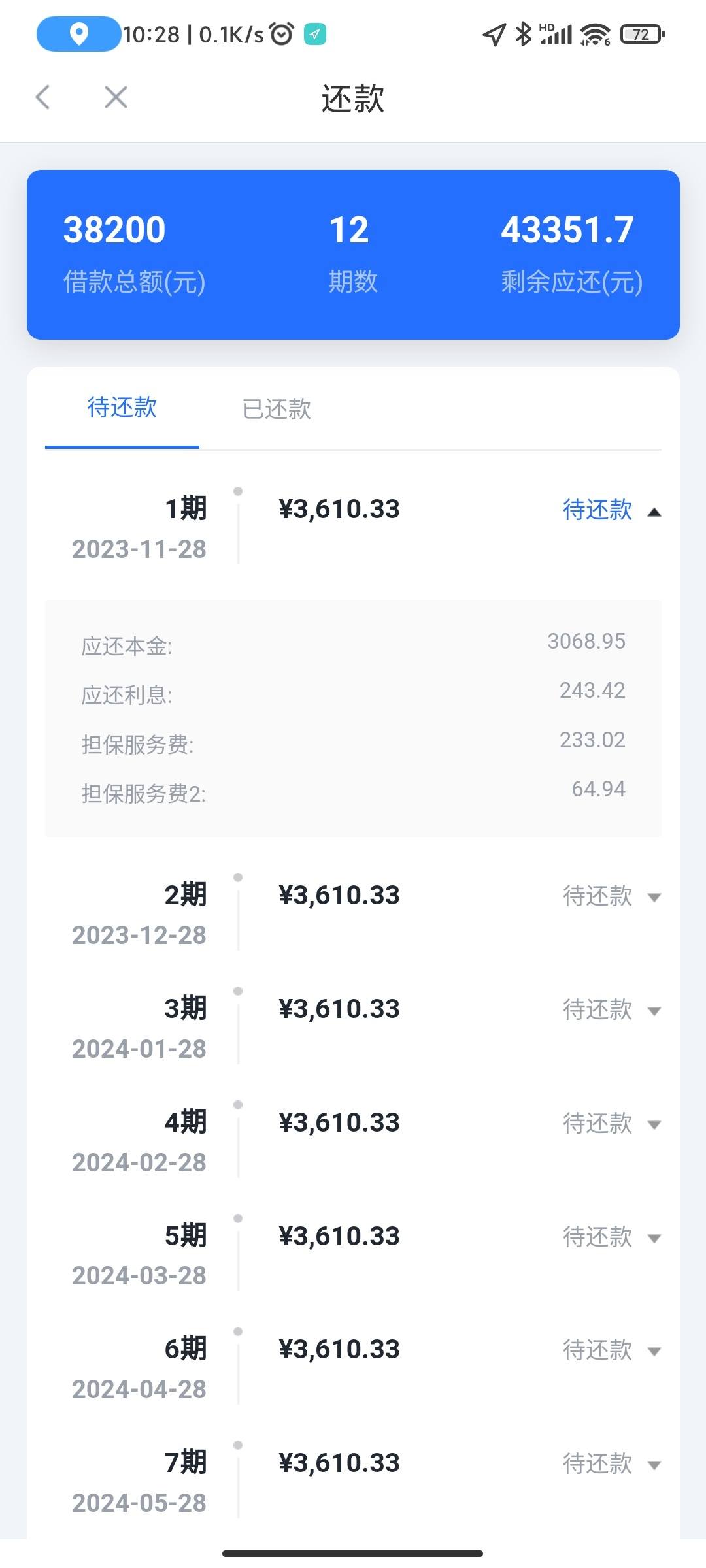Tap the Wi-Fi status icon
This screenshot has height=1568, width=706.
click(596, 34)
